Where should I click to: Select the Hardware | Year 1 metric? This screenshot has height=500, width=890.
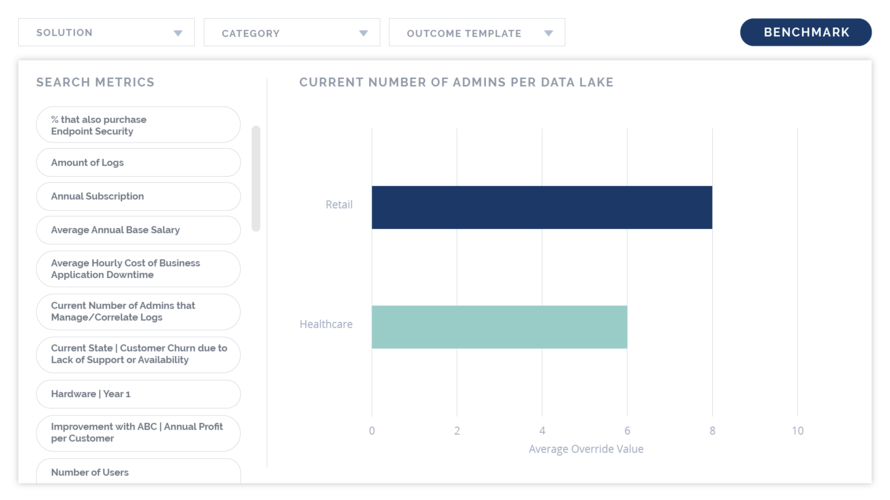(x=138, y=394)
